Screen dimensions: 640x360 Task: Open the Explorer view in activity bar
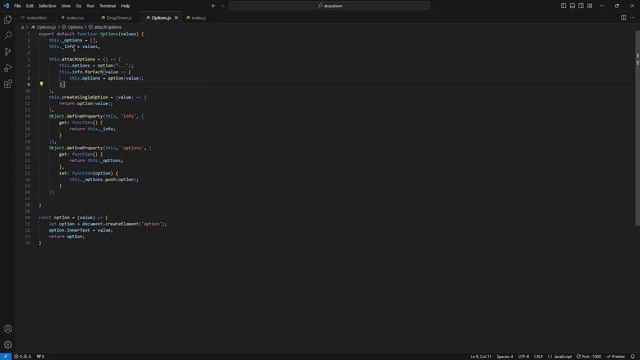coord(8,20)
